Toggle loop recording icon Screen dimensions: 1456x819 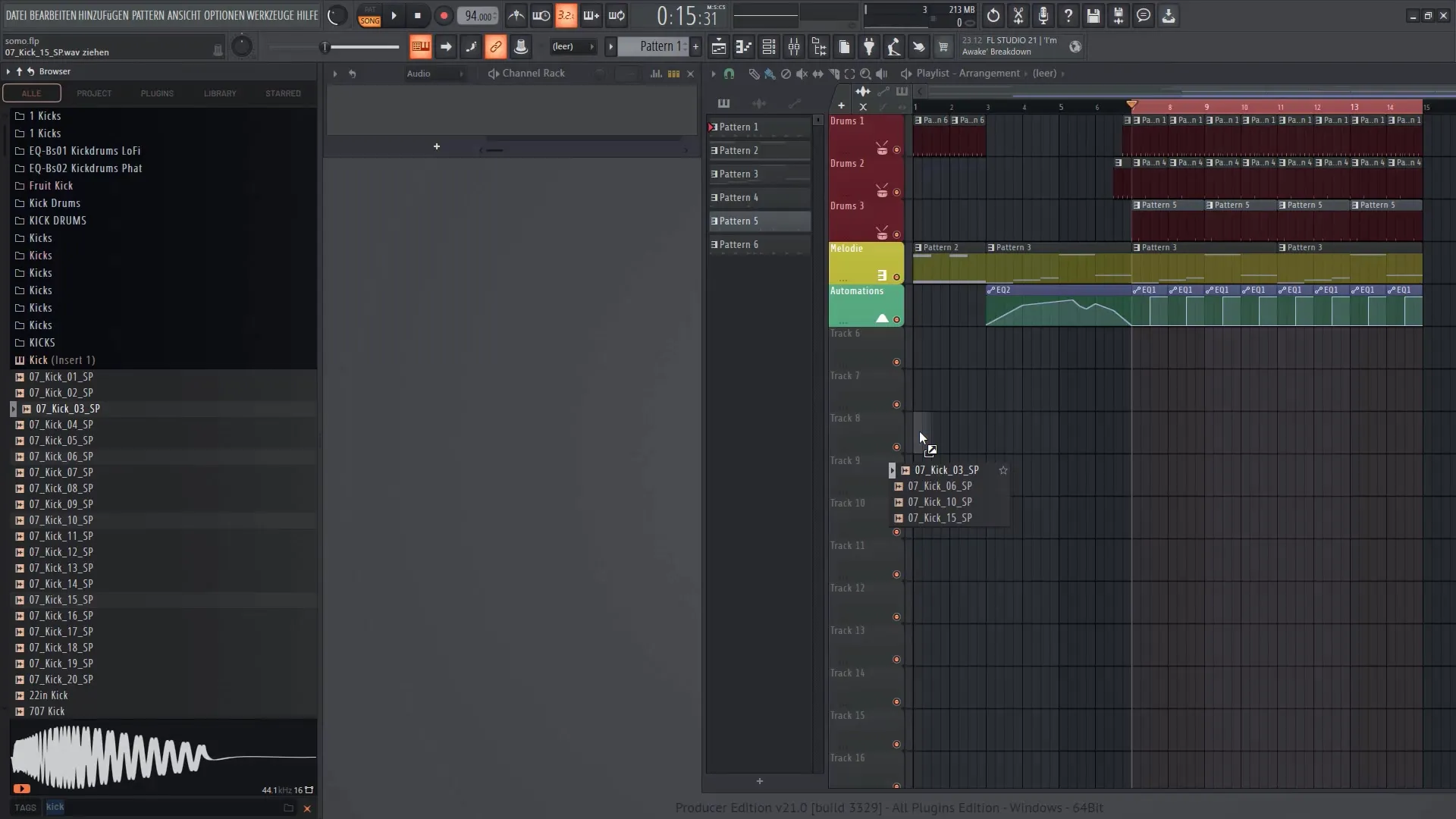pos(617,16)
